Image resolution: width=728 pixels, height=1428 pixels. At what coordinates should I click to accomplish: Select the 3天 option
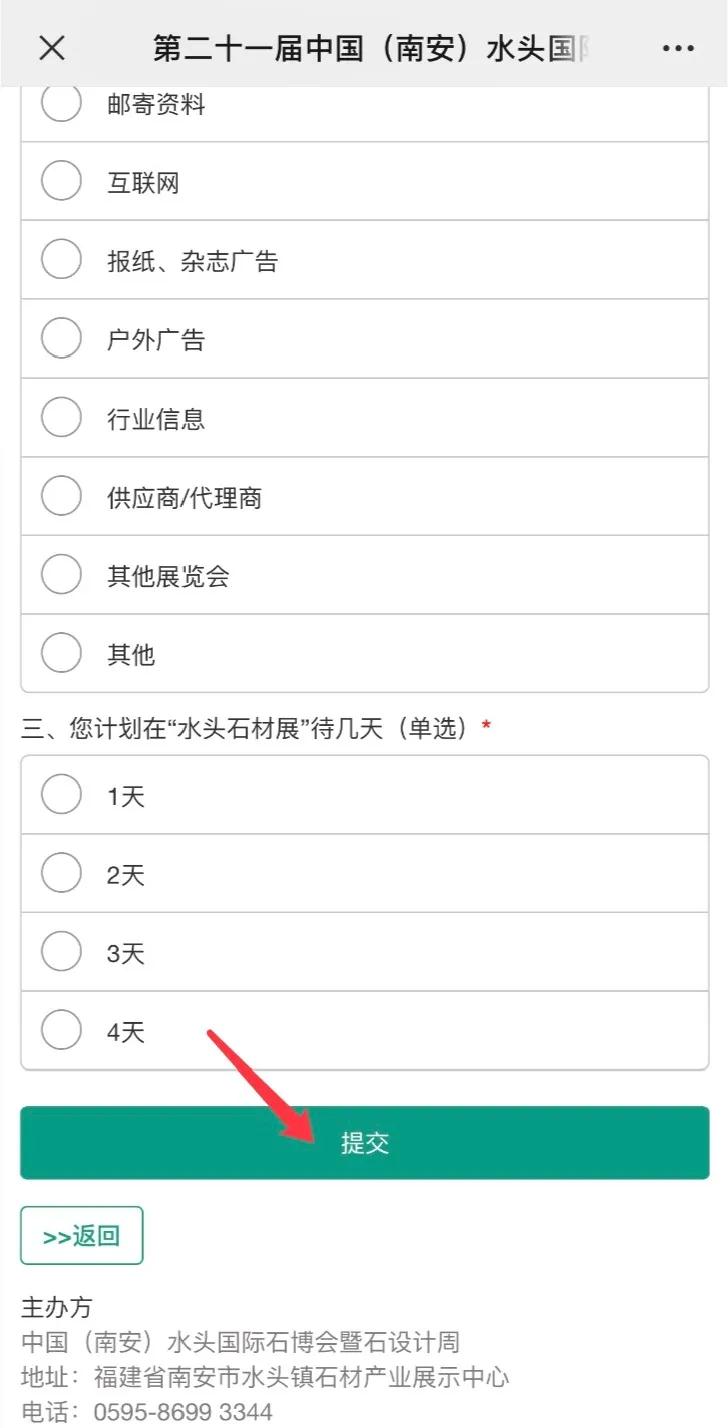61,952
